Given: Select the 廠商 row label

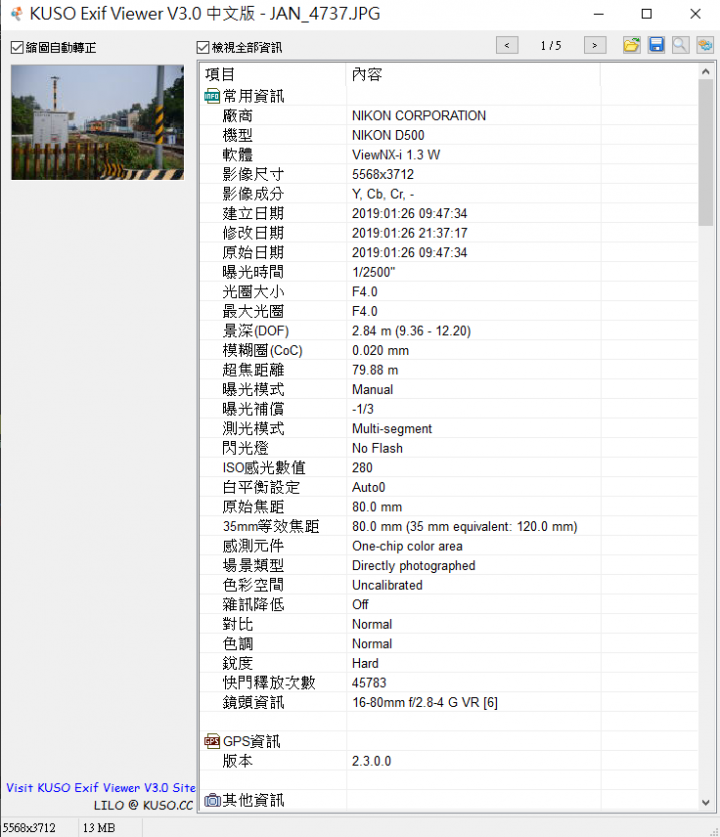Looking at the screenshot, I should point(238,115).
